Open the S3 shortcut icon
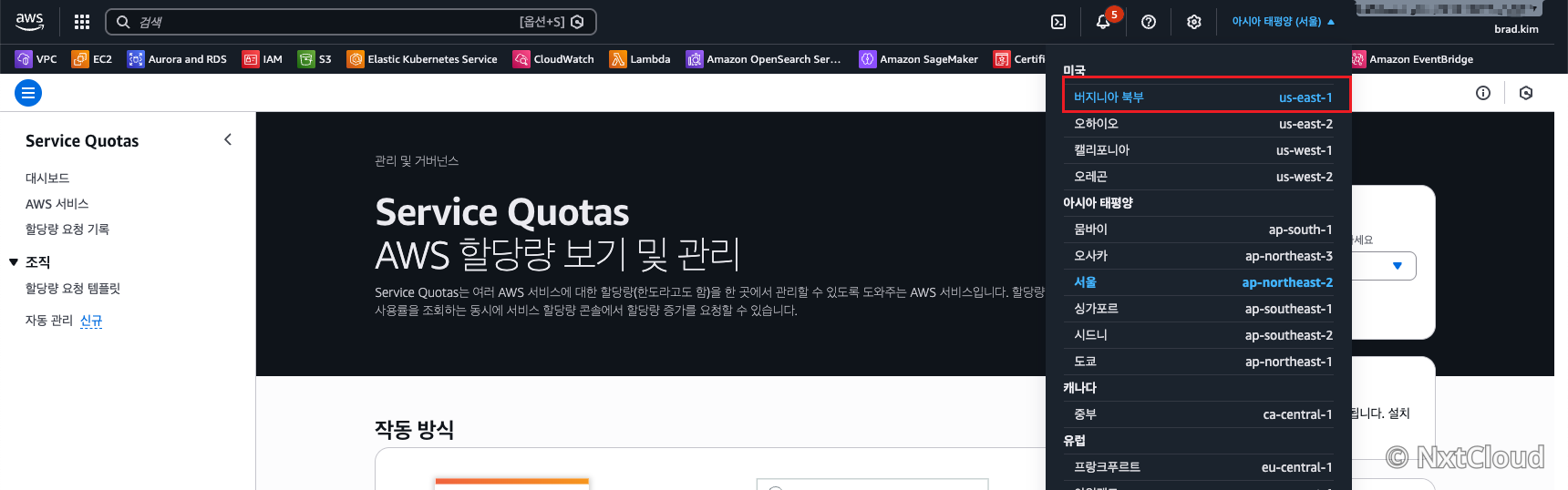Viewport: 1568px width, 490px height. pos(306,59)
